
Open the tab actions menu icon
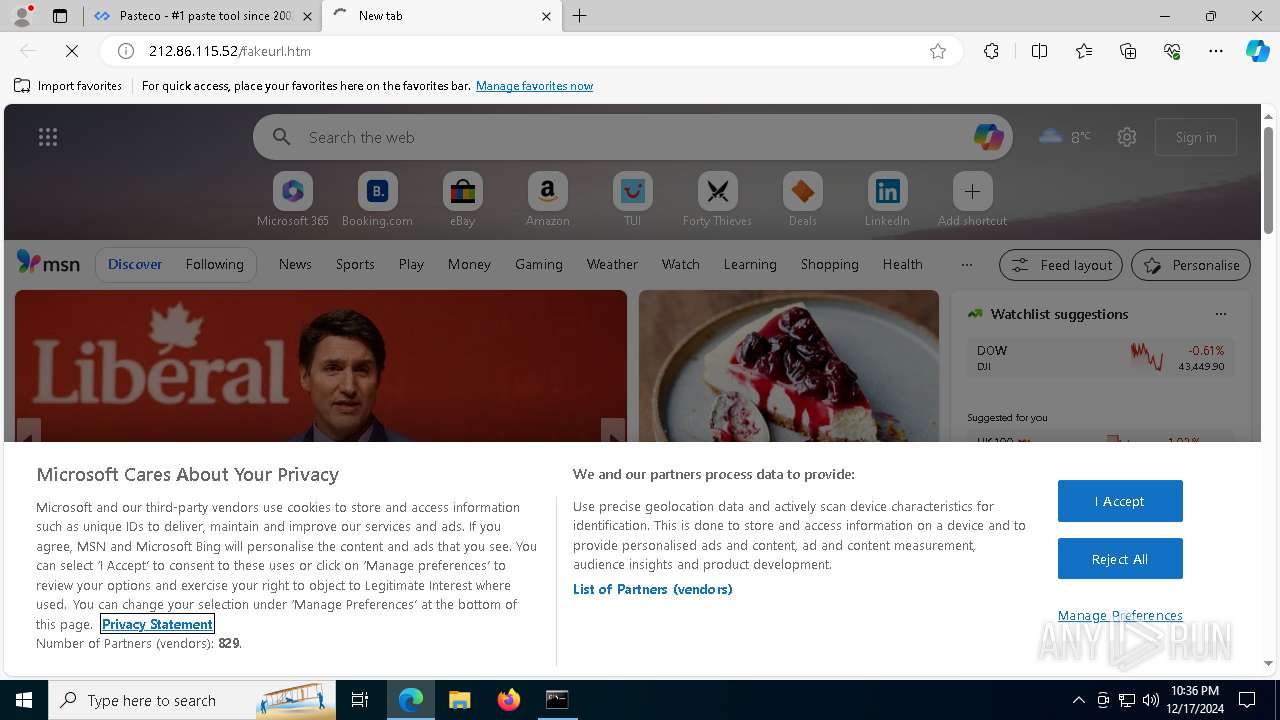(60, 16)
